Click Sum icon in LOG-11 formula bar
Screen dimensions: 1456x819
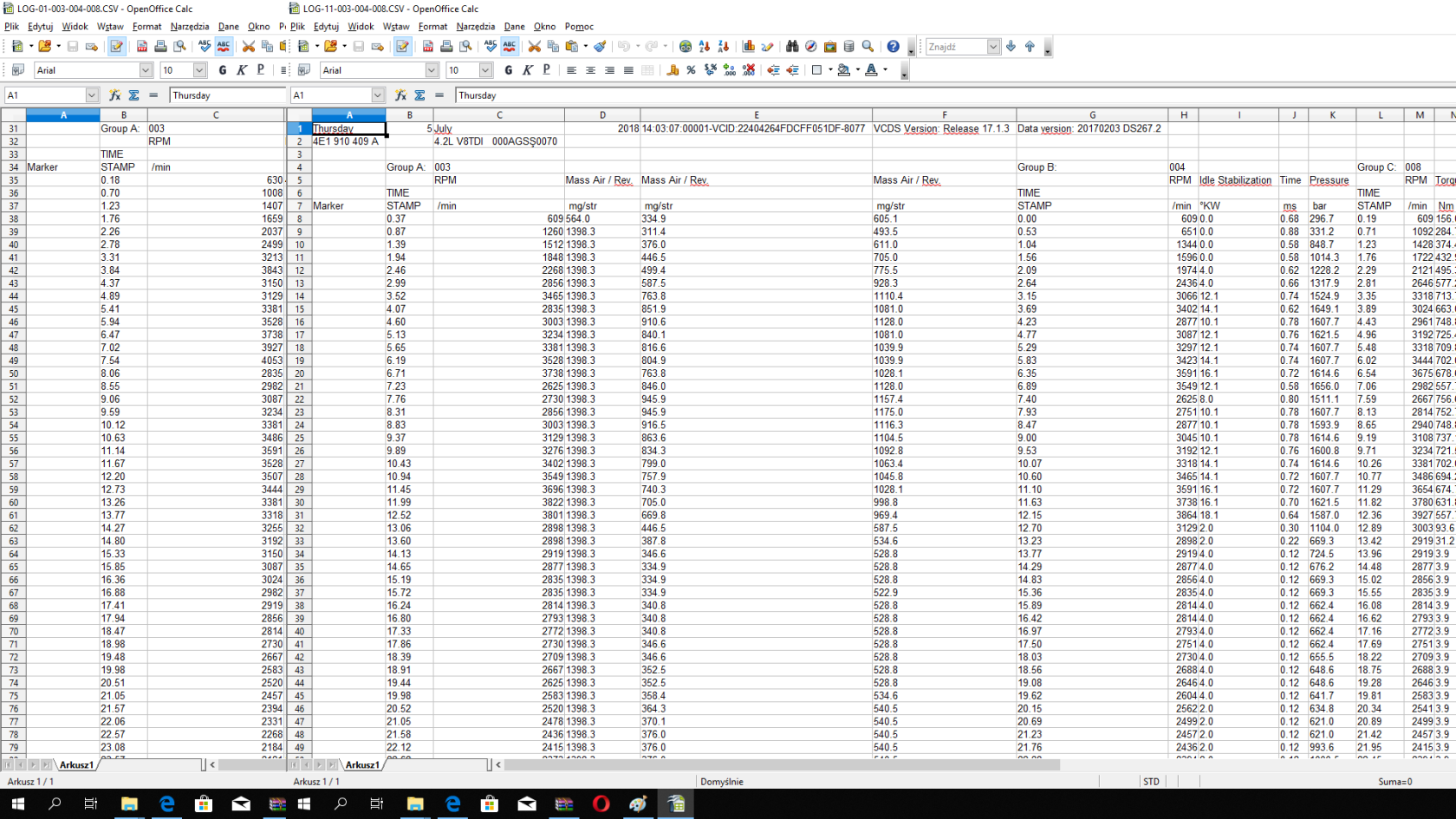[420, 95]
